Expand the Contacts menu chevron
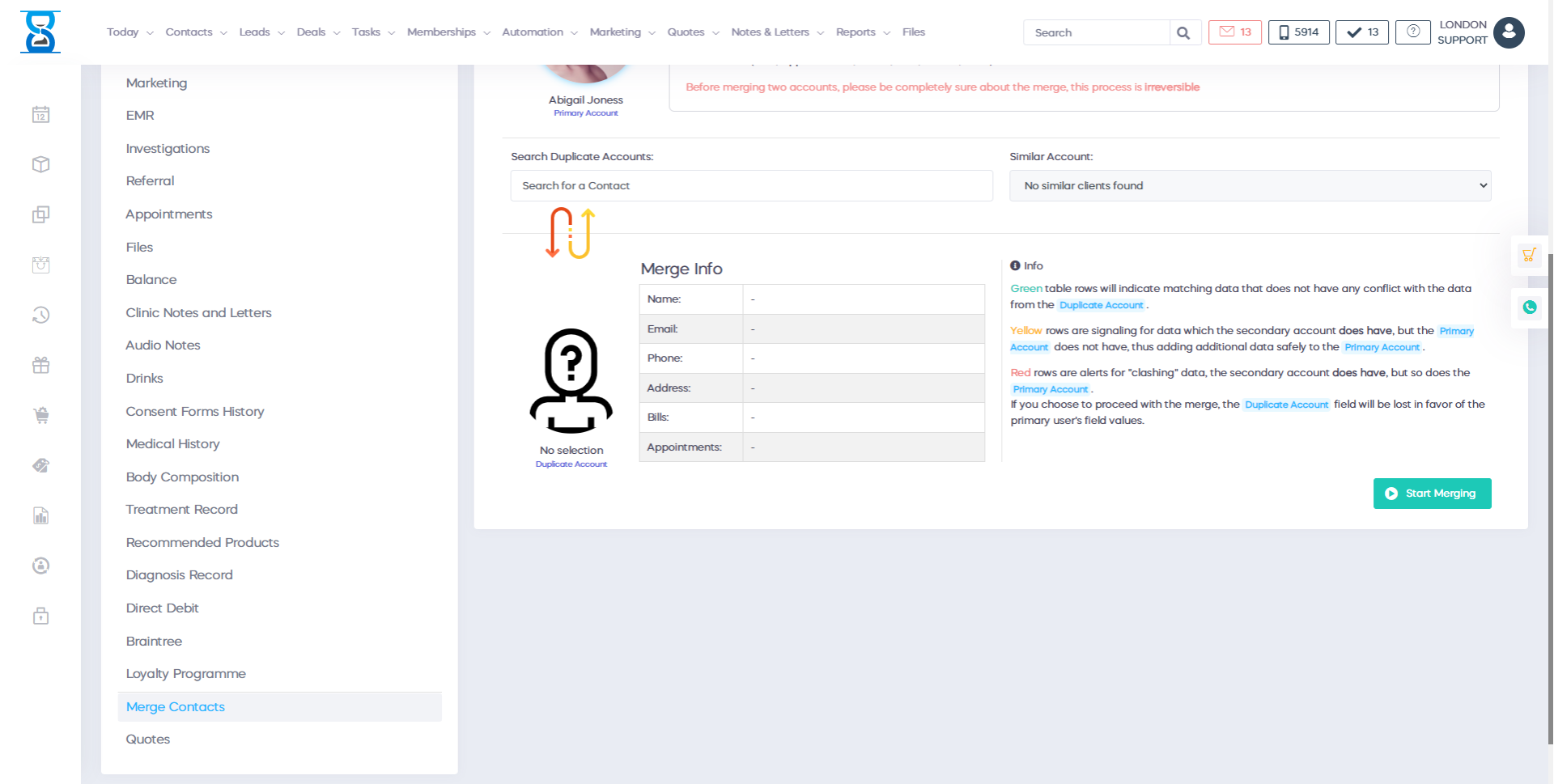This screenshot has height=784, width=1554. pos(224,32)
